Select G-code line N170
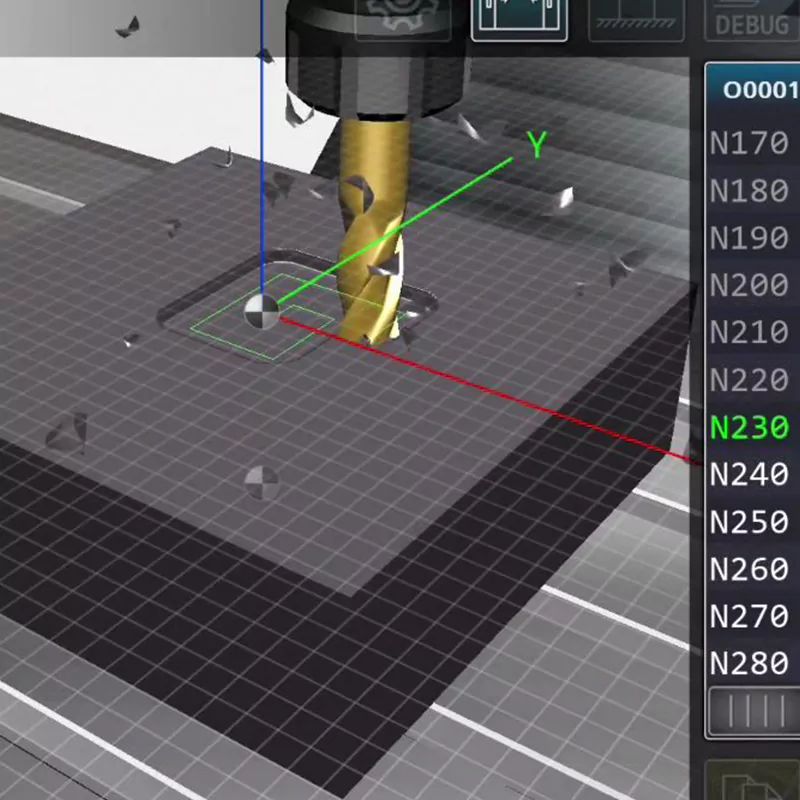Viewport: 800px width, 800px height. pyautogui.click(x=748, y=142)
